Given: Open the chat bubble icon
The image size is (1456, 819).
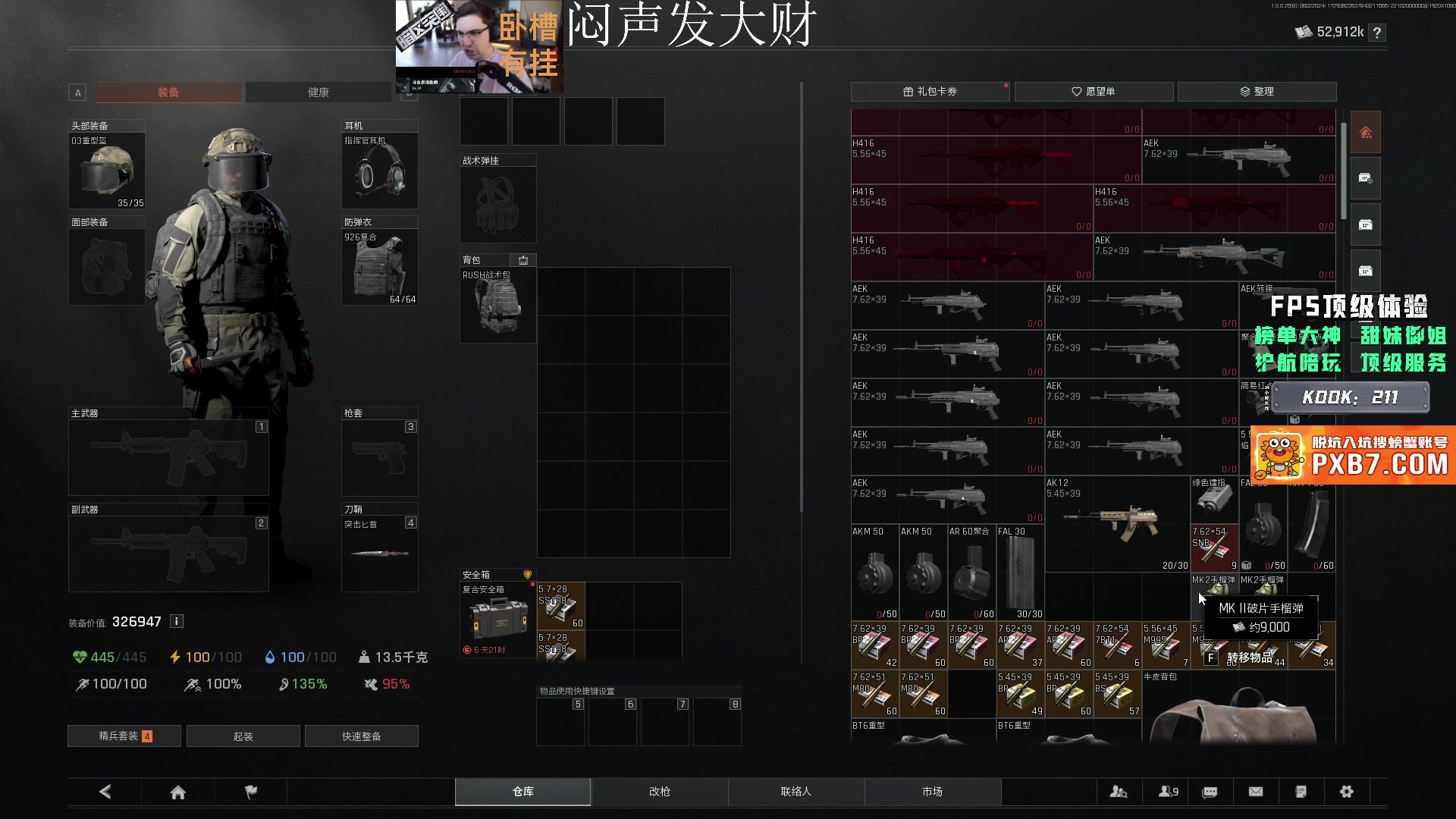Looking at the screenshot, I should [1210, 792].
